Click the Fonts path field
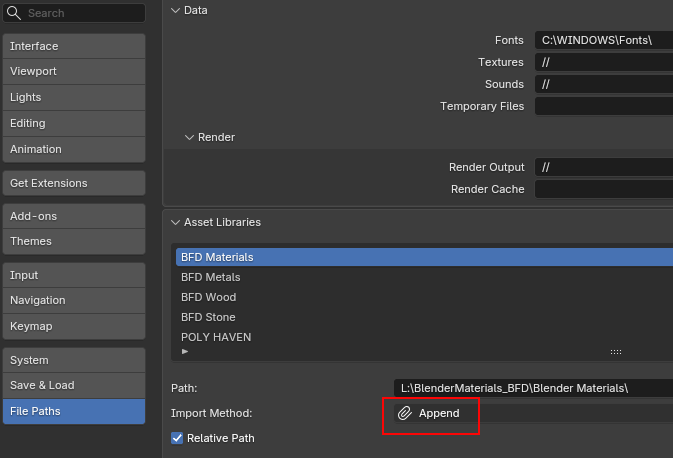673x458 pixels. pyautogui.click(x=603, y=40)
